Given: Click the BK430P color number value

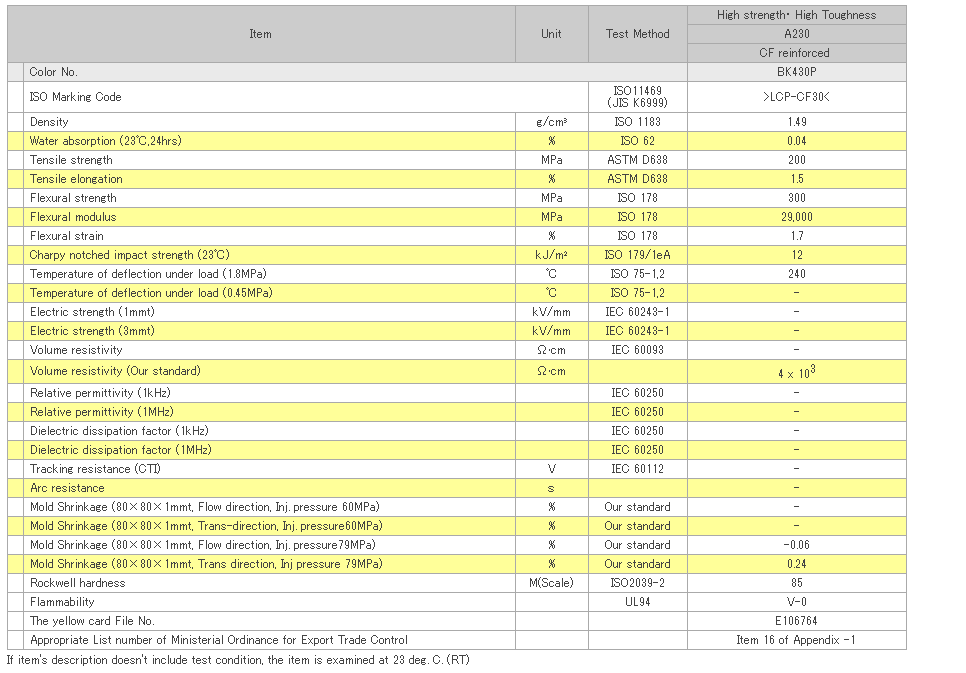Looking at the screenshot, I should [x=796, y=72].
